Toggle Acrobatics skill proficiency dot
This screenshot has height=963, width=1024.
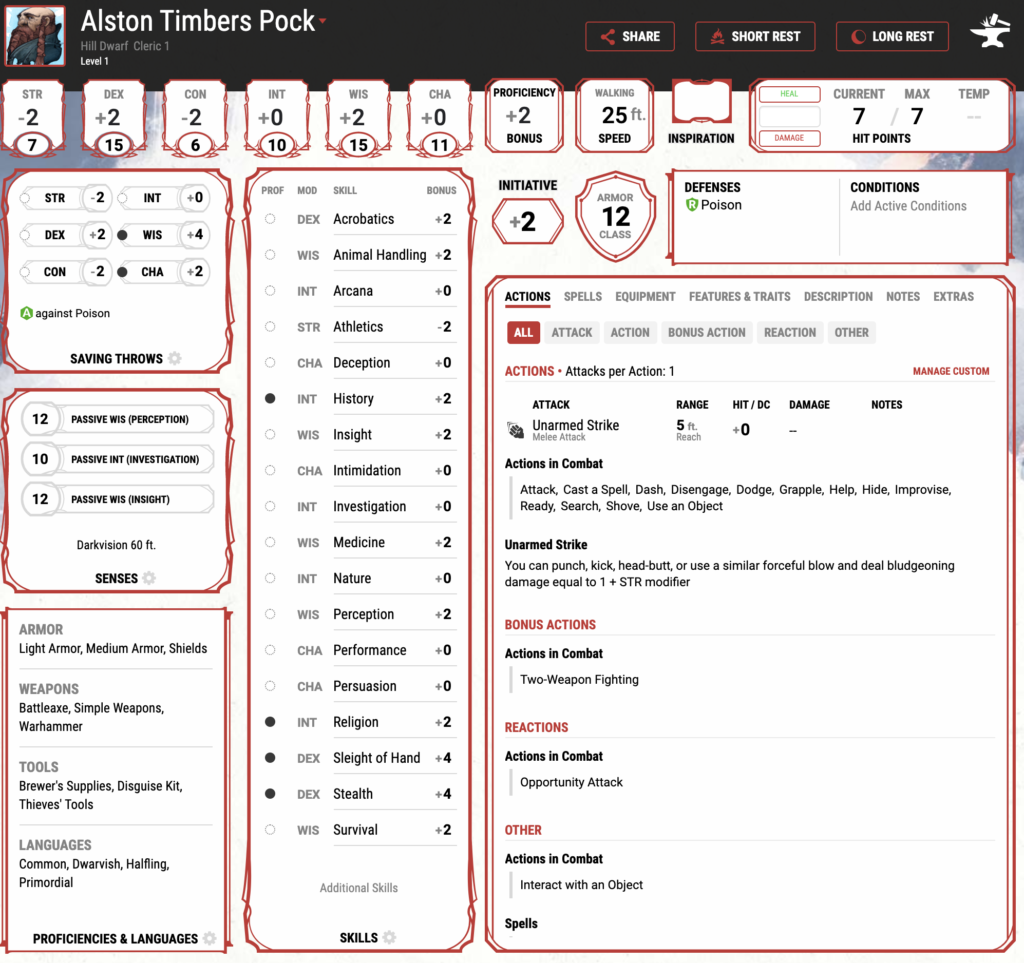270,219
